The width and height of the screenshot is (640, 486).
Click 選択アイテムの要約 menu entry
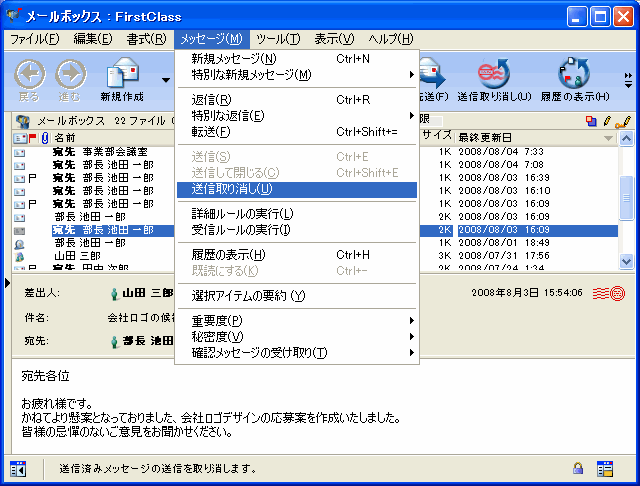click(x=248, y=296)
